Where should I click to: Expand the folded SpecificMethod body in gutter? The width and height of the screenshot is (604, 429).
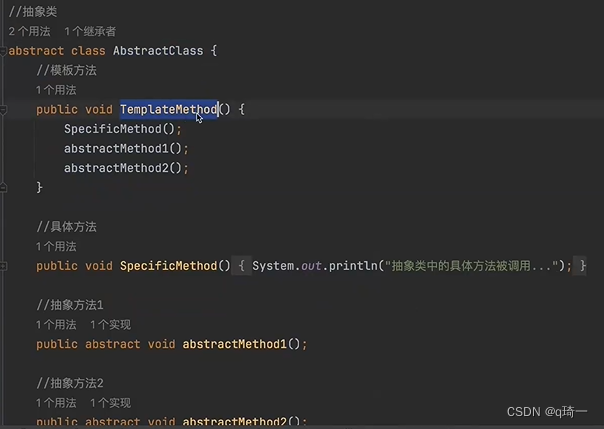click(3, 266)
